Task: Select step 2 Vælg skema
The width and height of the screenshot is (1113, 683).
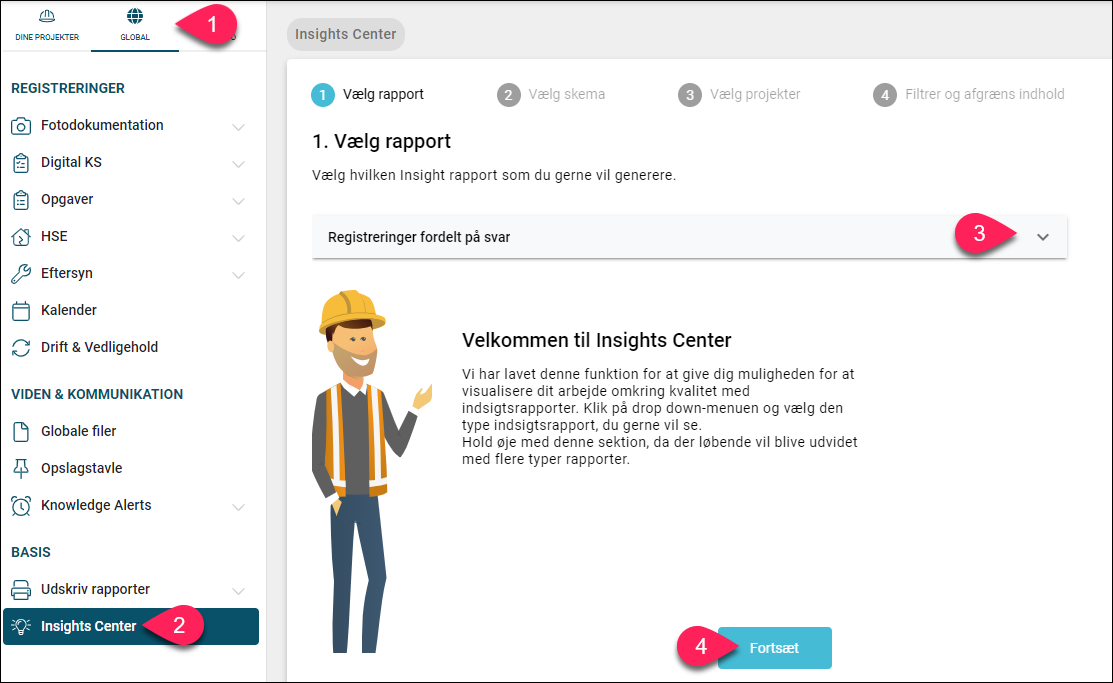Action: pyautogui.click(x=551, y=94)
